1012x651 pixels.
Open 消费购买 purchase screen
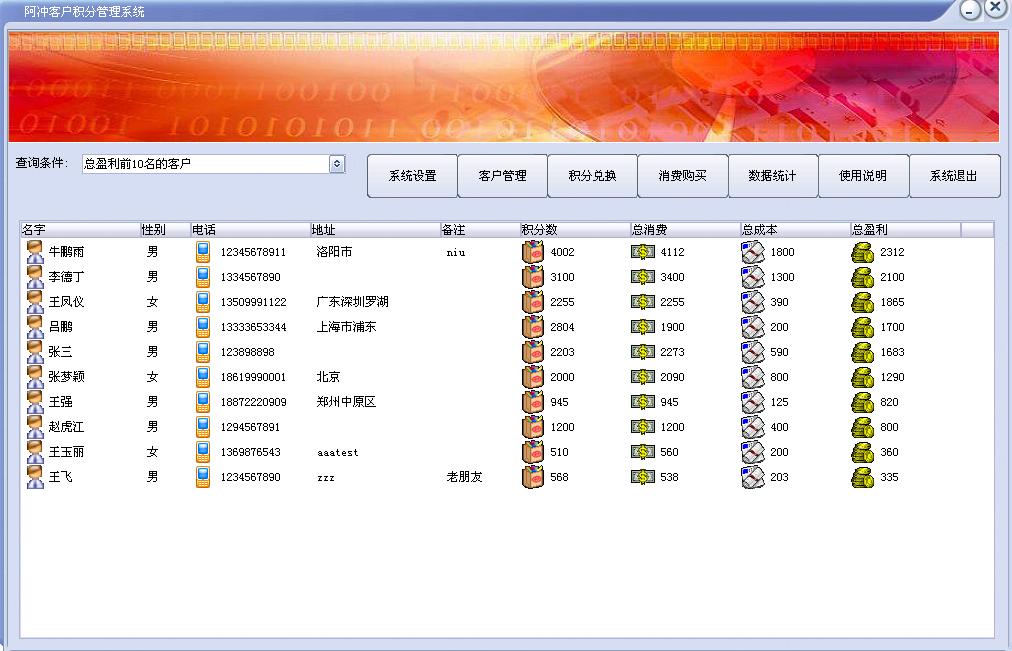[682, 176]
